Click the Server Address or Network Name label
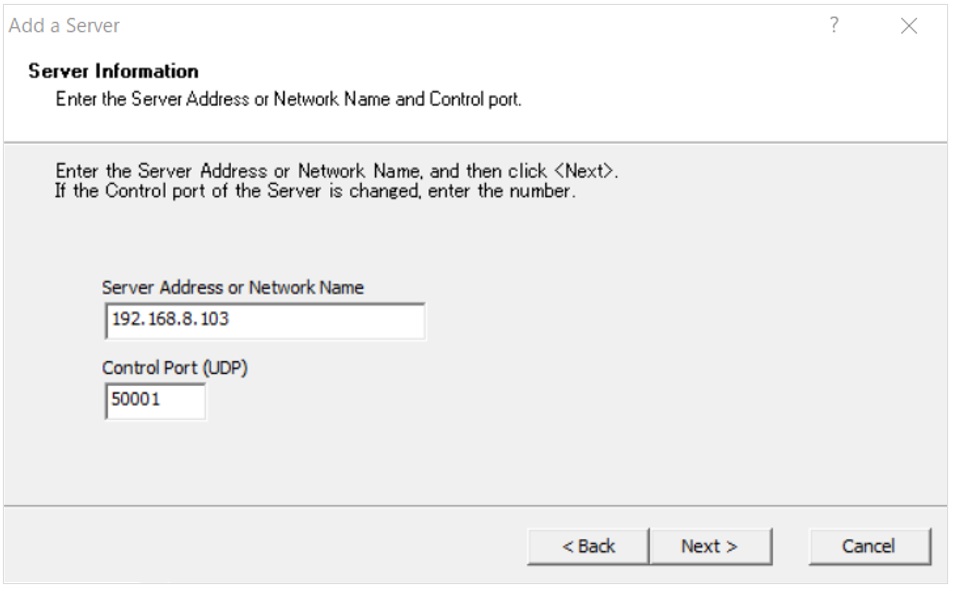This screenshot has width=954, height=591. [232, 287]
